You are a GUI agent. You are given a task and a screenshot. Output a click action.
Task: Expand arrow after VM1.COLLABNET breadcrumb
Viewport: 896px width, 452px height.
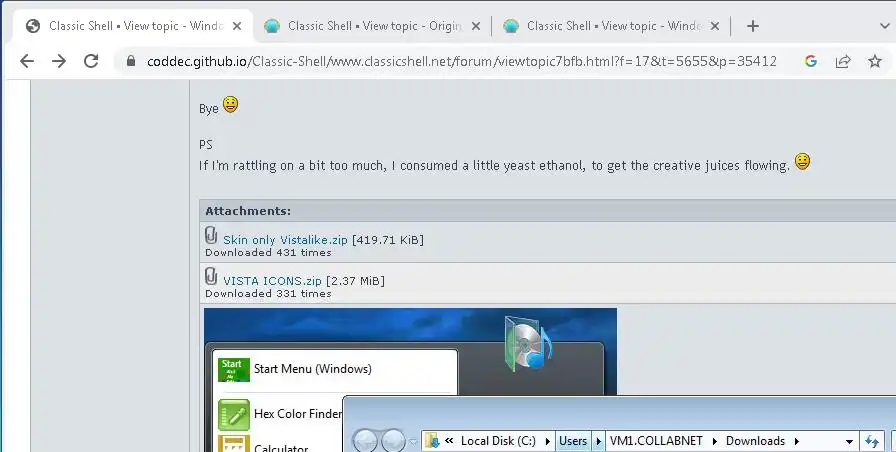pyautogui.click(x=715, y=441)
